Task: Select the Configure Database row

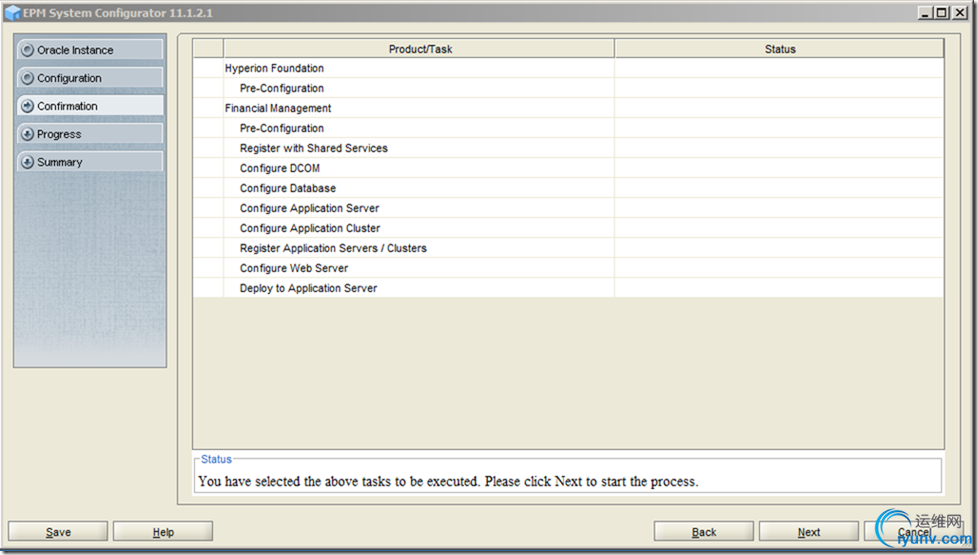Action: click(568, 188)
